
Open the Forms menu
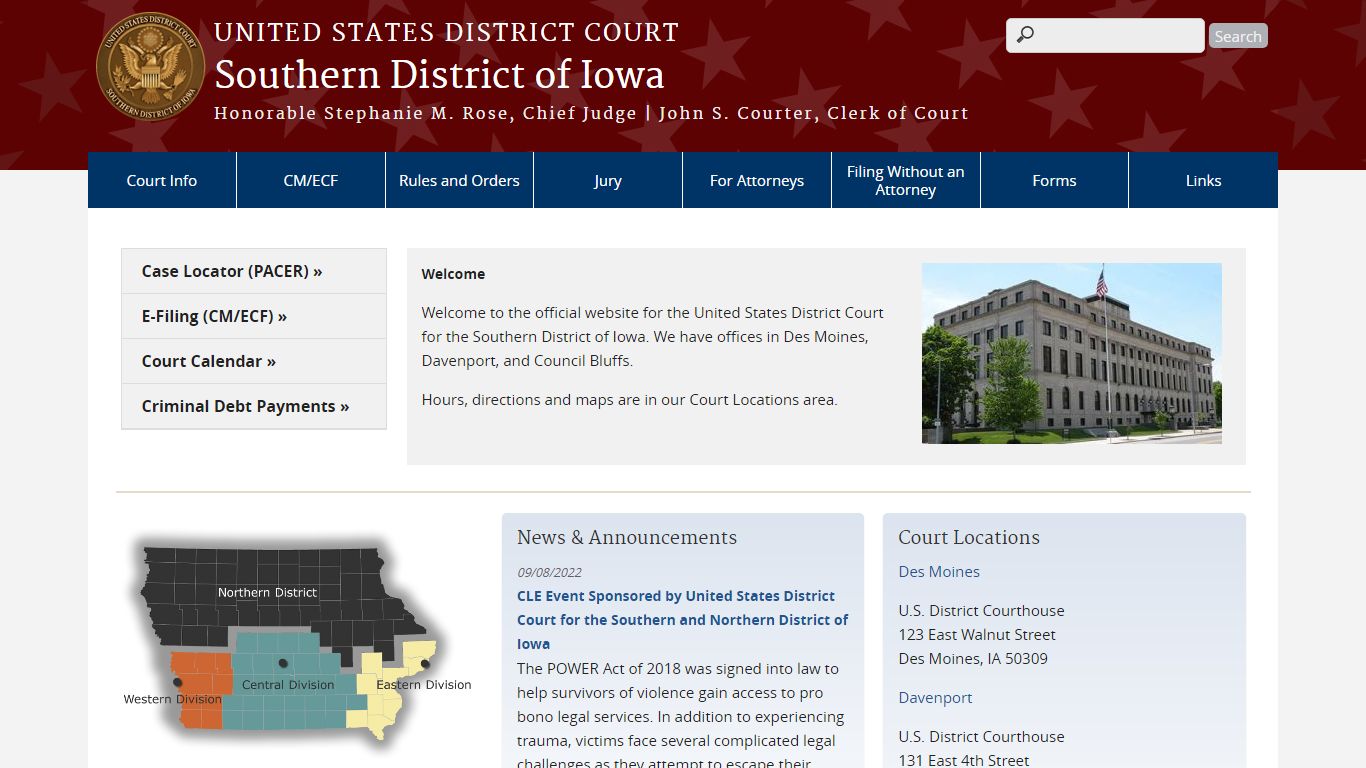pos(1054,180)
